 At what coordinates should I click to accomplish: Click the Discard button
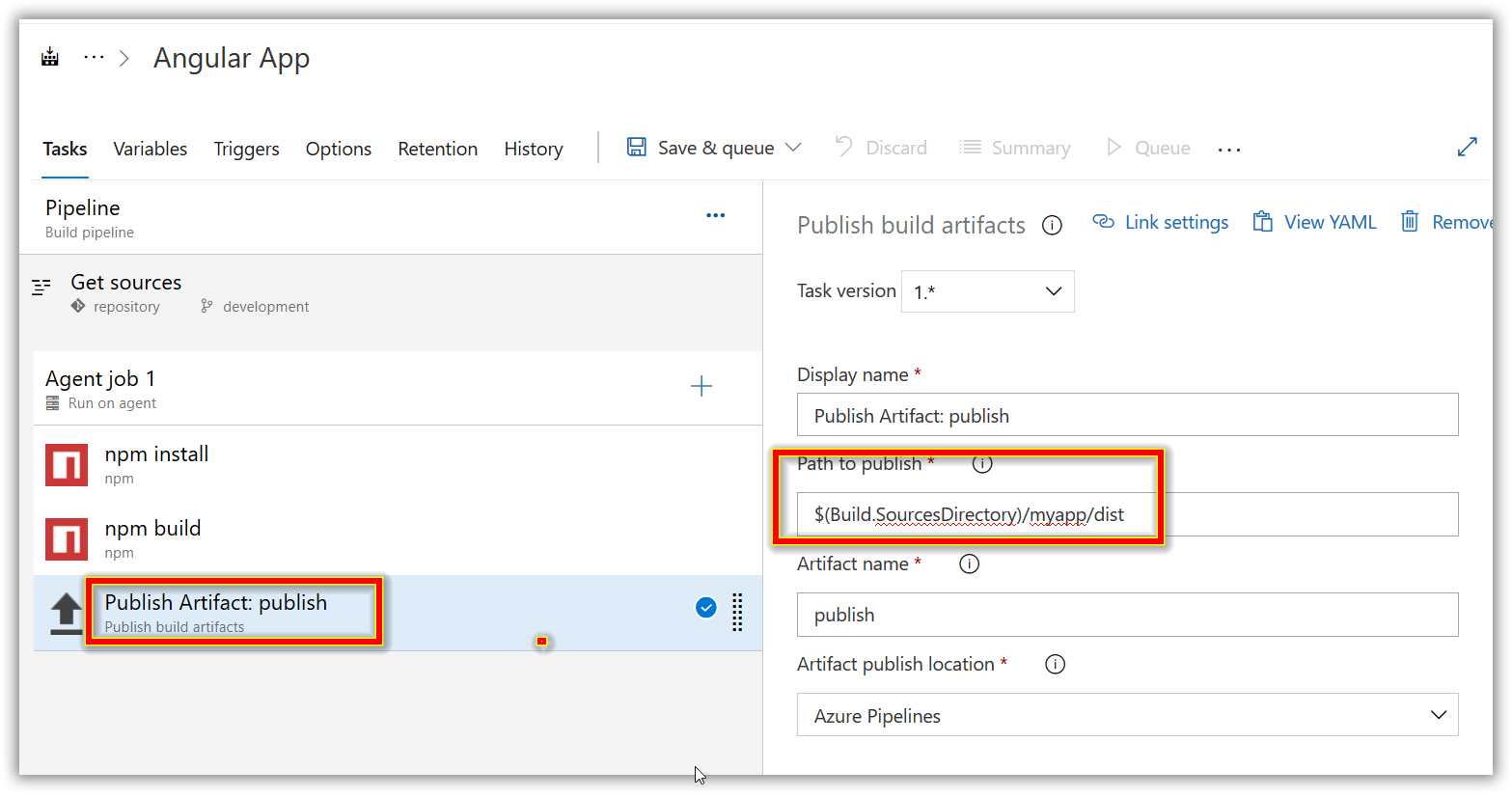pos(881,148)
